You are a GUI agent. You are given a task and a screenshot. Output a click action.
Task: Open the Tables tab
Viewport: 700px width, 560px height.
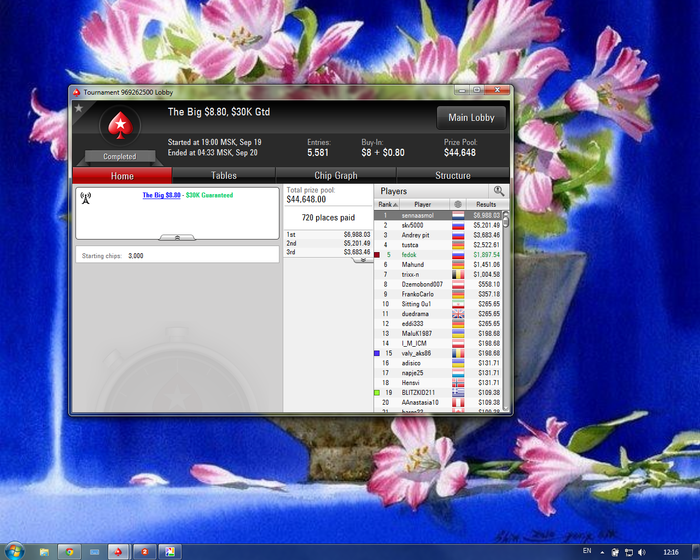[224, 176]
